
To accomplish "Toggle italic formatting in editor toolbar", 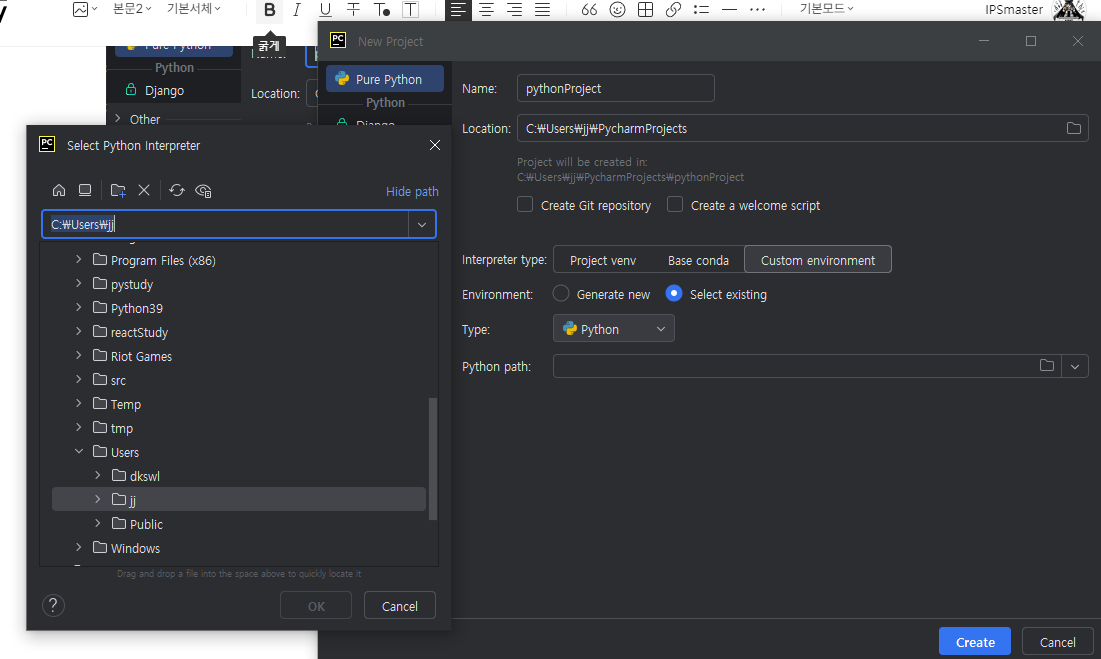I will [297, 10].
